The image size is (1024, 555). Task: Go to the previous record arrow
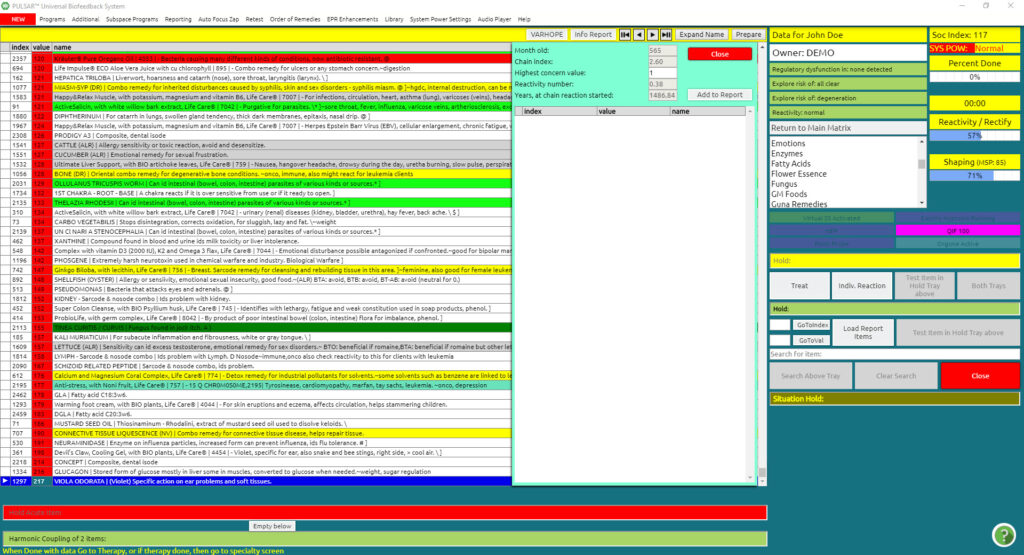pos(639,34)
